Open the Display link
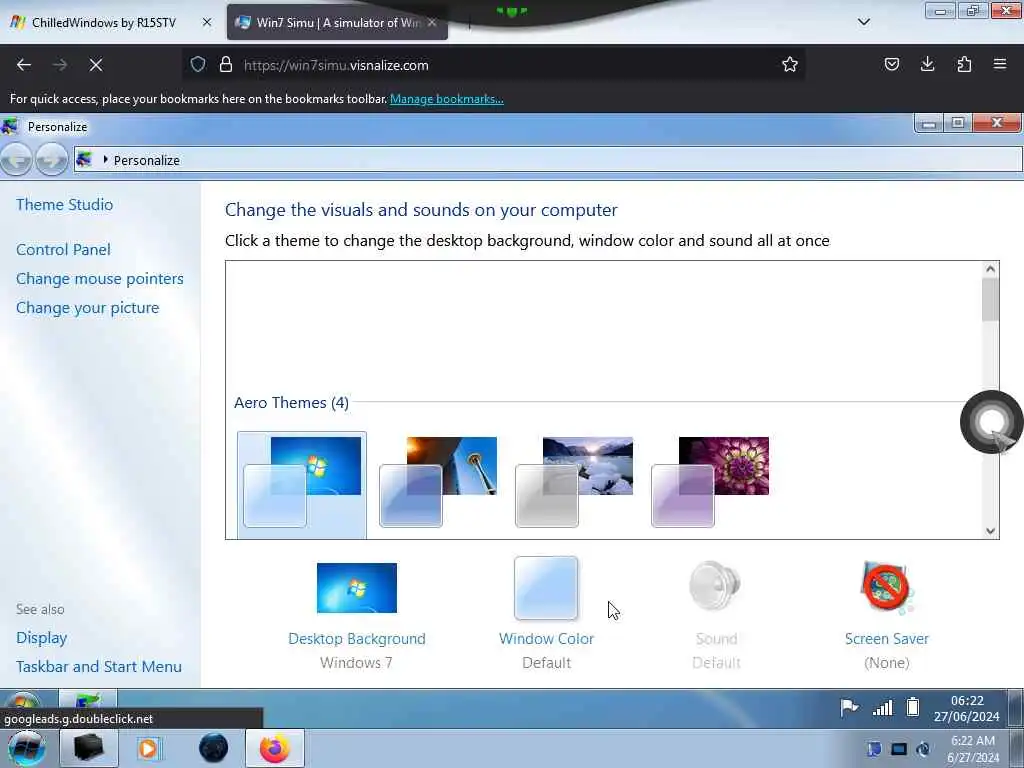The width and height of the screenshot is (1024, 768). tap(42, 637)
